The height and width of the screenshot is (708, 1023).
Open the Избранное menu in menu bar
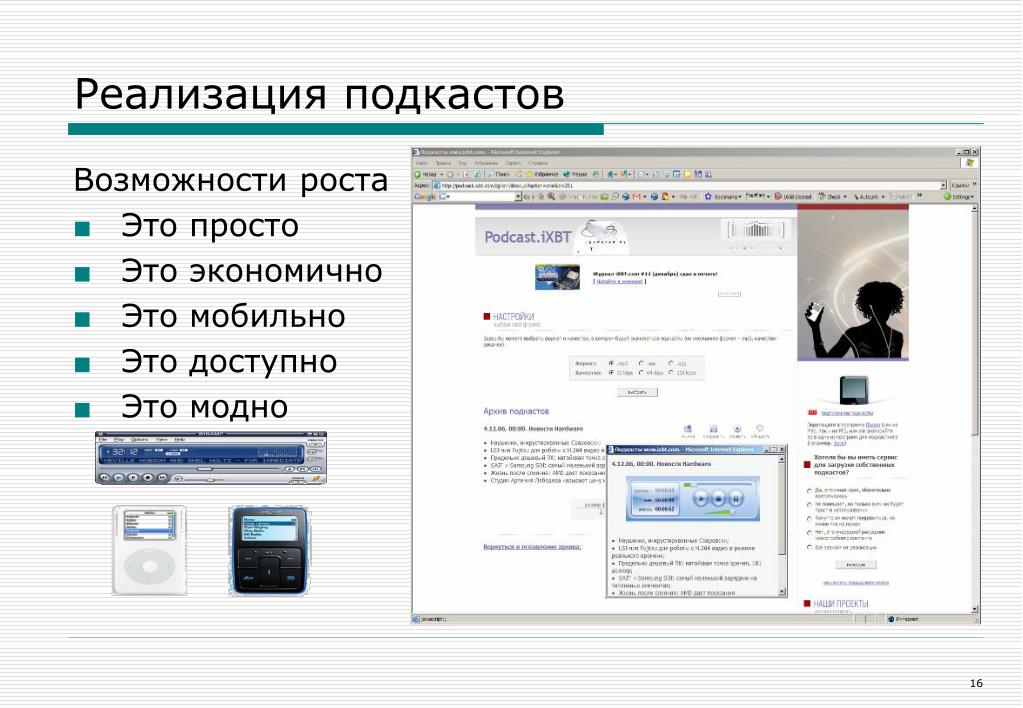[486, 163]
